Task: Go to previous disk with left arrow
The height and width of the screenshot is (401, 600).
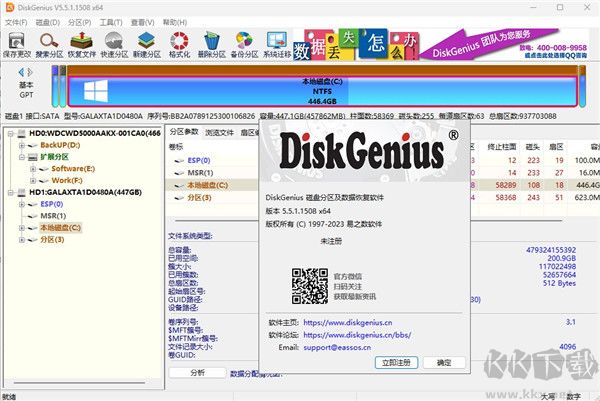Action: (x=21, y=72)
